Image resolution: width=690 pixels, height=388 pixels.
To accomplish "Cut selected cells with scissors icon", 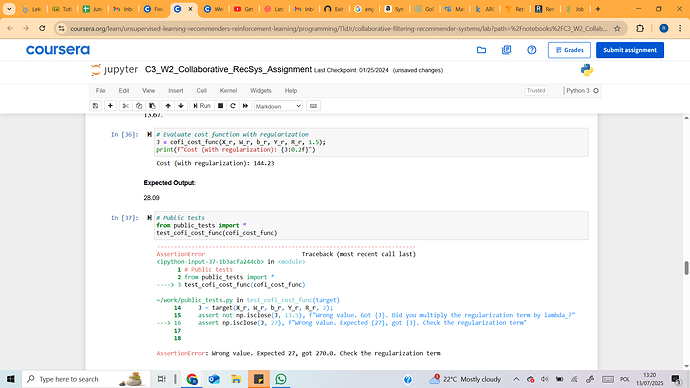I will (x=125, y=106).
